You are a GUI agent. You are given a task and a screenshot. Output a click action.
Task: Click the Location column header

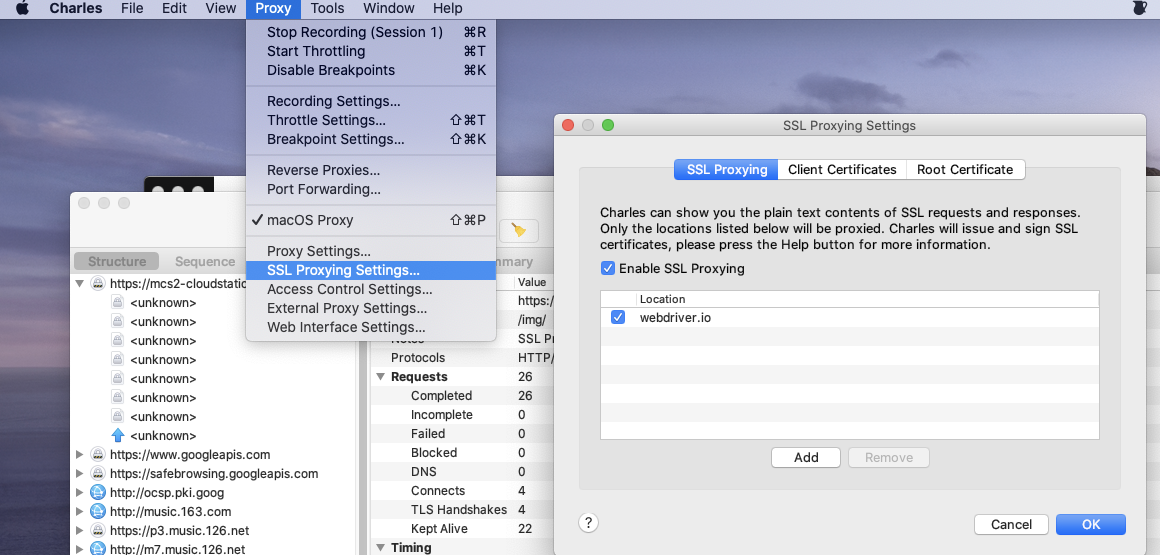(867, 299)
